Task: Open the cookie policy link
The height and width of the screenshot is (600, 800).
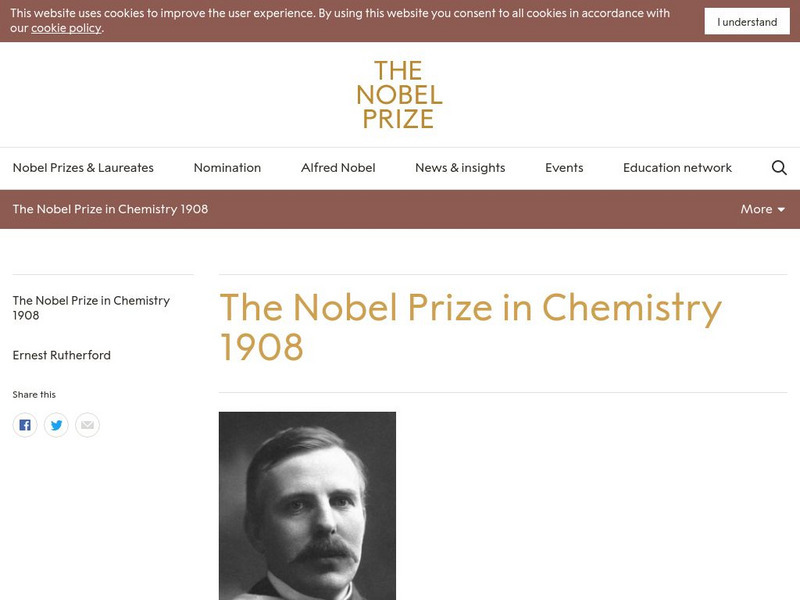Action: [x=66, y=28]
